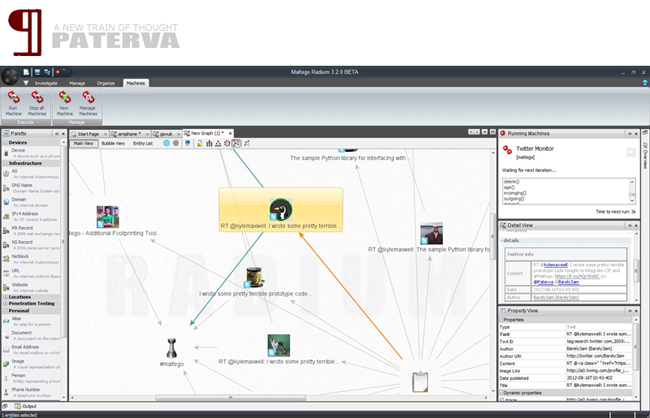Image resolution: width=650 pixels, height=418 pixels.
Task: Select the Website palette entity
Action: click(x=32, y=287)
